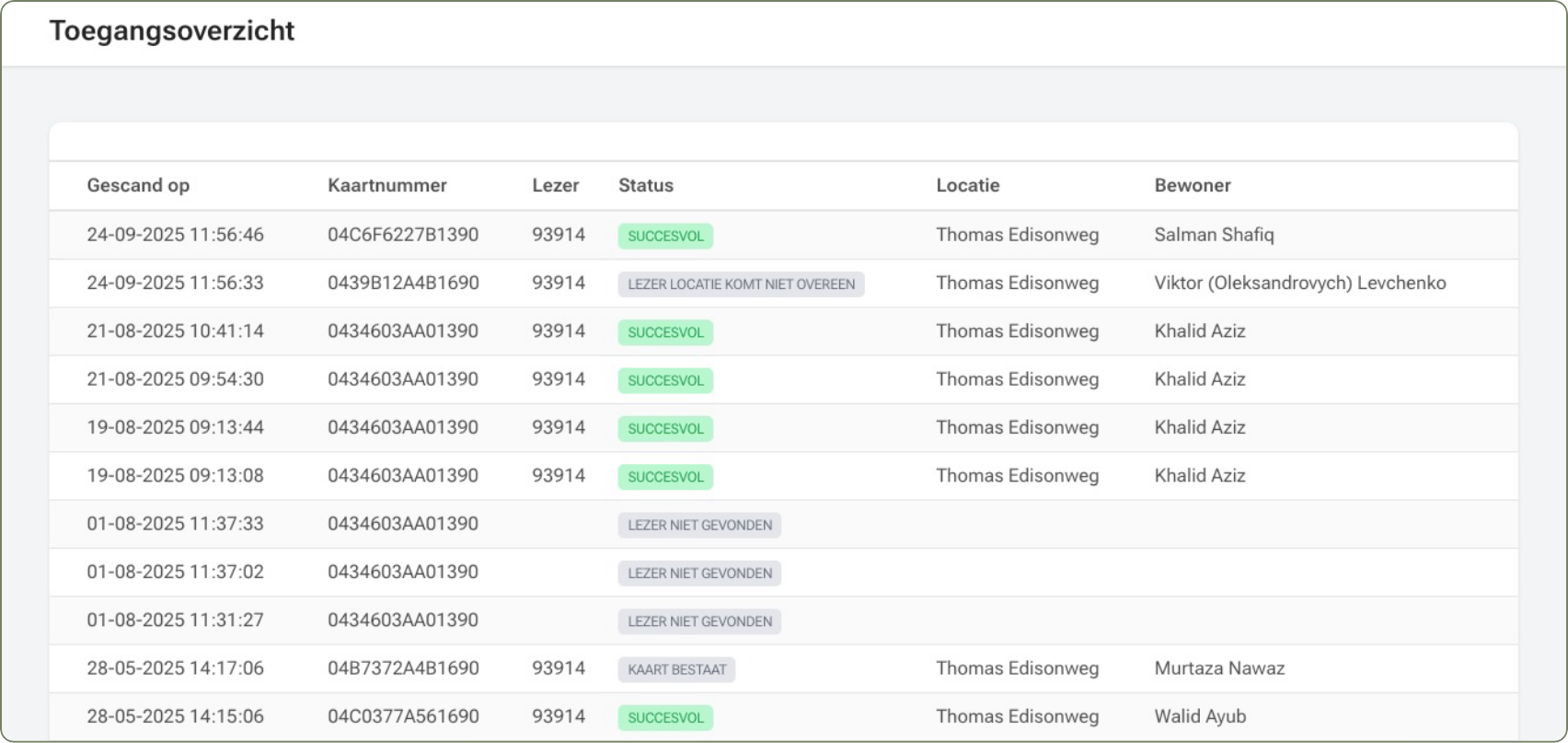1568x743 pixels.
Task: Click Thomas Edisonweg in Murtaza Nawaz row
Action: (x=1017, y=668)
